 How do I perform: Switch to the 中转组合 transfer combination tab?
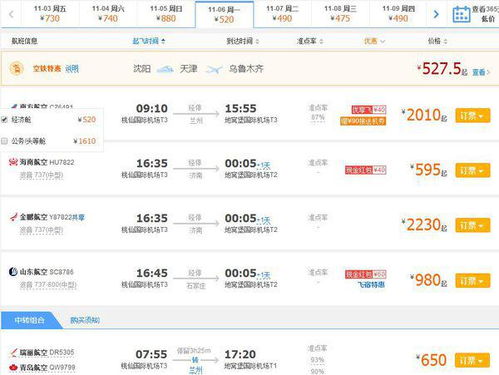[x=29, y=320]
